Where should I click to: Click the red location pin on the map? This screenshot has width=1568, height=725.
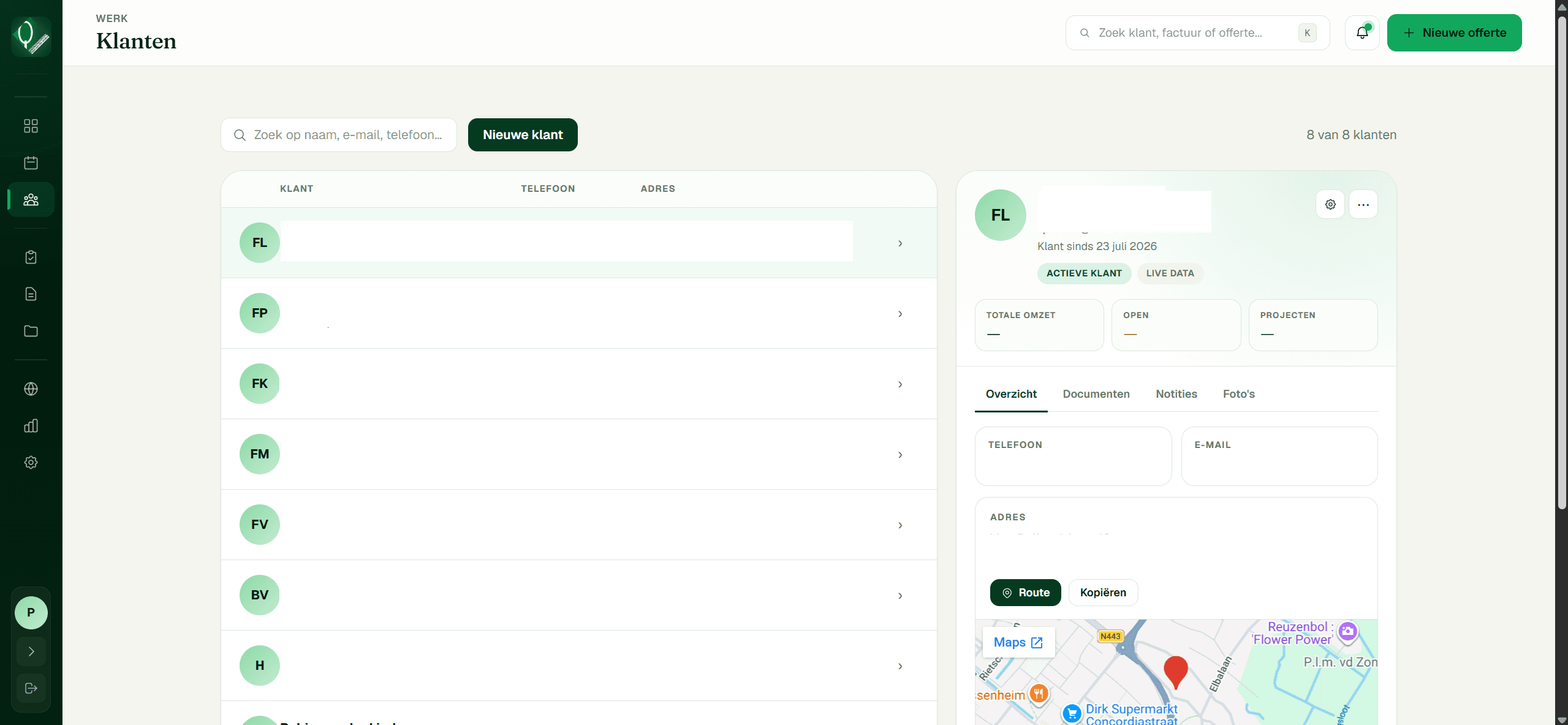1176,672
